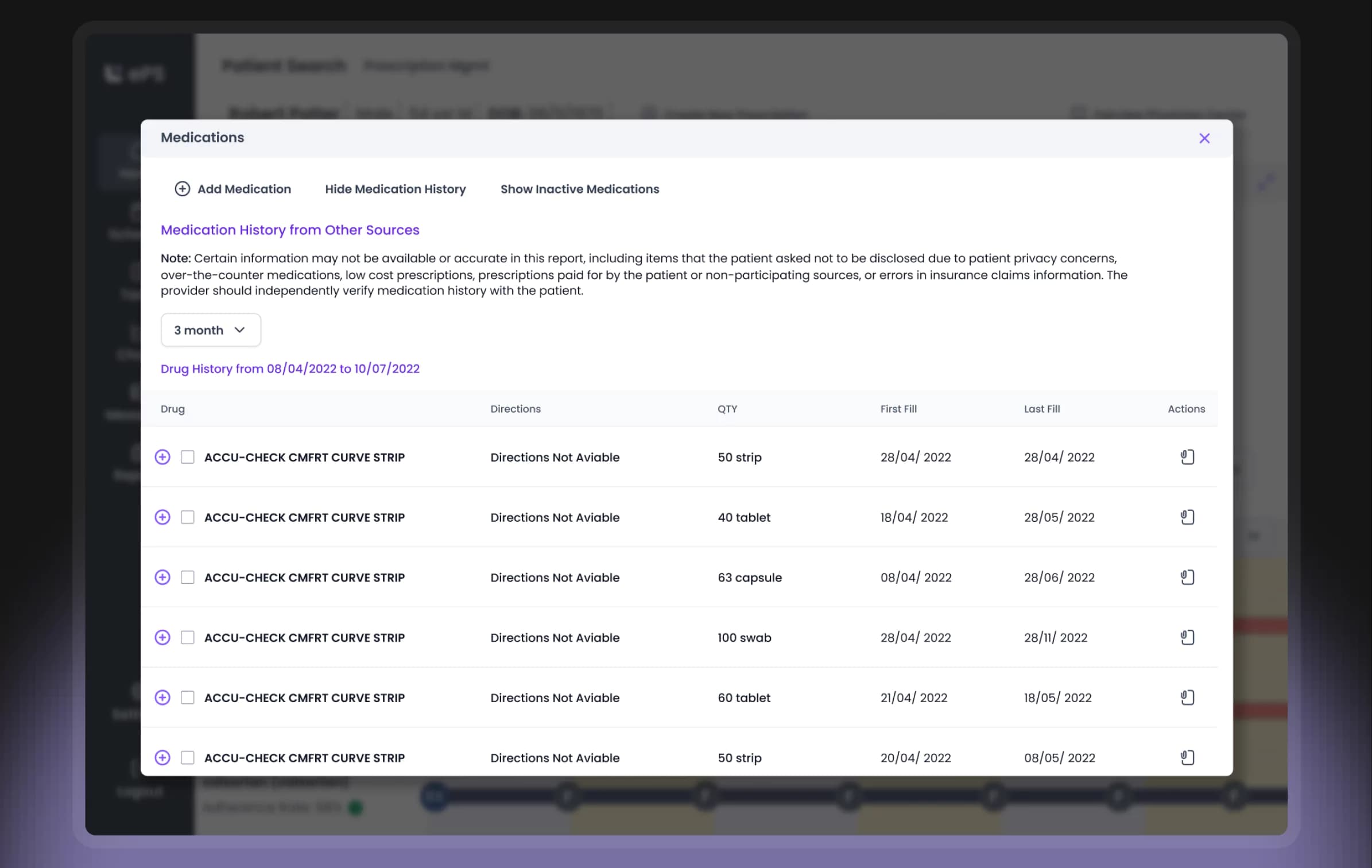1372x868 pixels.
Task: Click the First Fill column header
Action: click(x=898, y=409)
